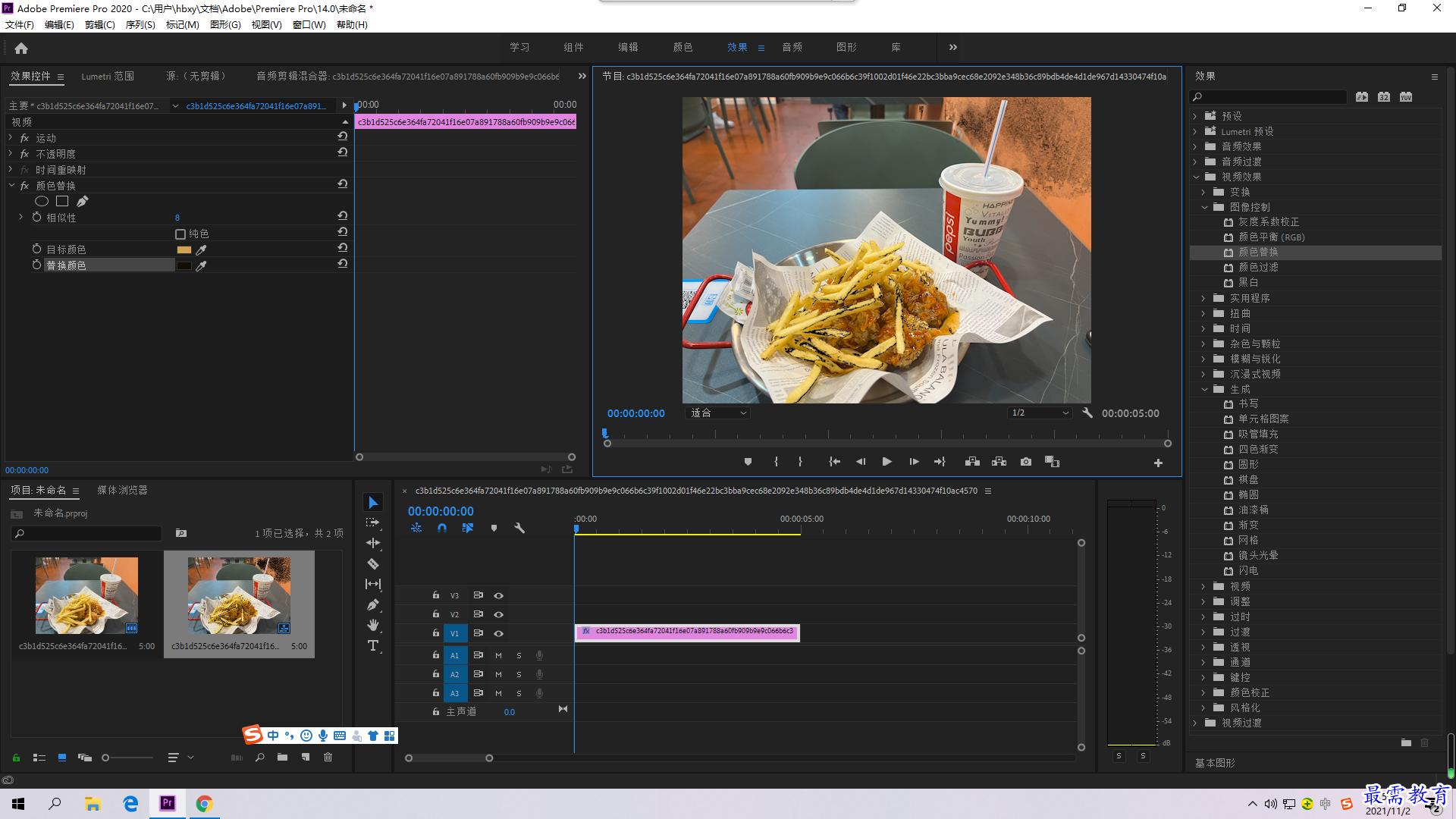
Task: Expand the 相似性 property
Action: click(20, 217)
